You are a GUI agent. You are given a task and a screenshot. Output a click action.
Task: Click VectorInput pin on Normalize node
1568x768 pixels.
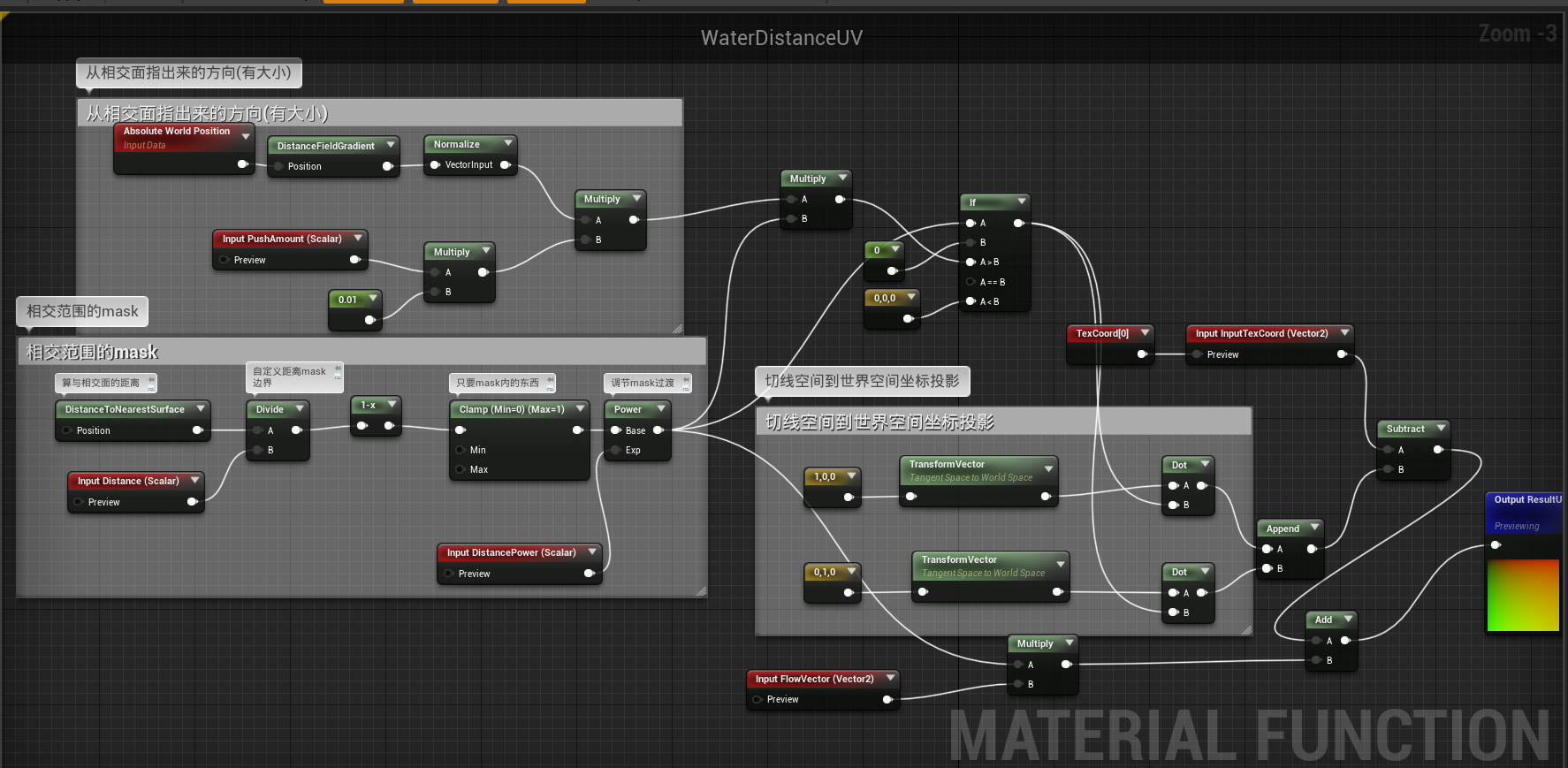435,164
